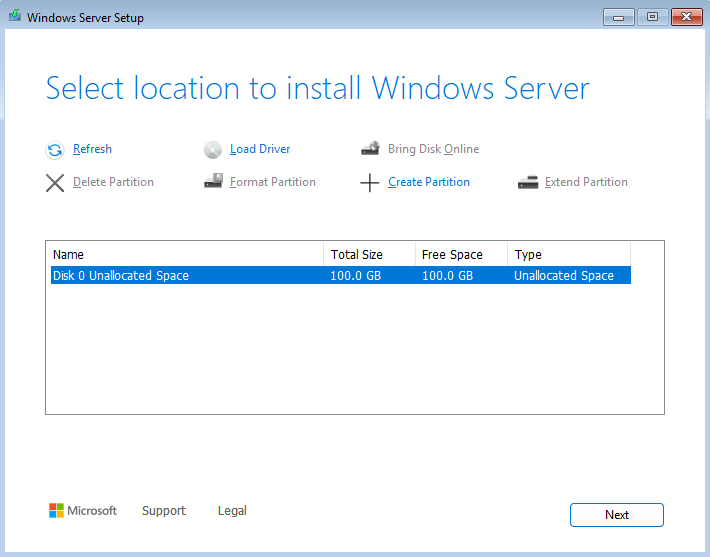Click the Next button
The width and height of the screenshot is (710, 557).
coord(617,515)
